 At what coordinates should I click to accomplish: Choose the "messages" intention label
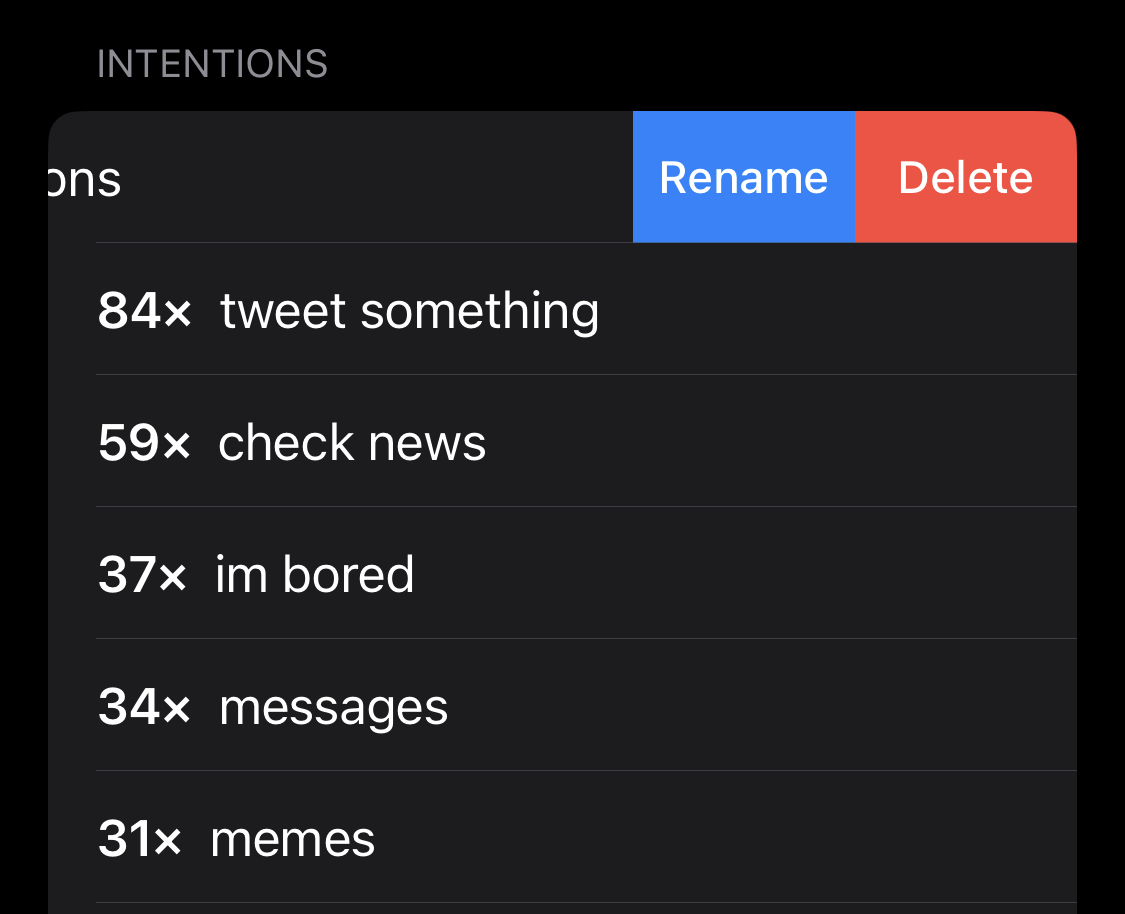[x=333, y=708]
